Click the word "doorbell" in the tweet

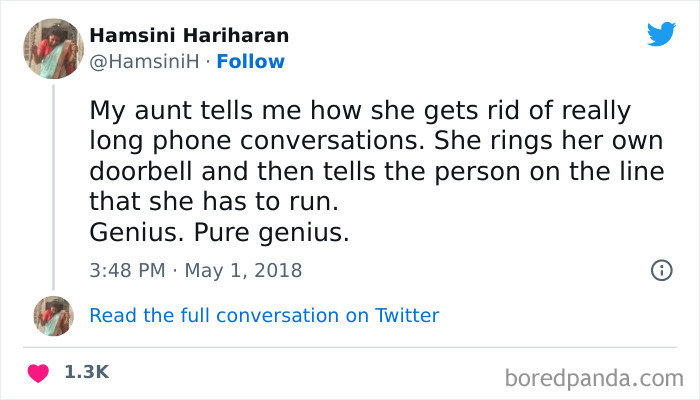click(141, 170)
